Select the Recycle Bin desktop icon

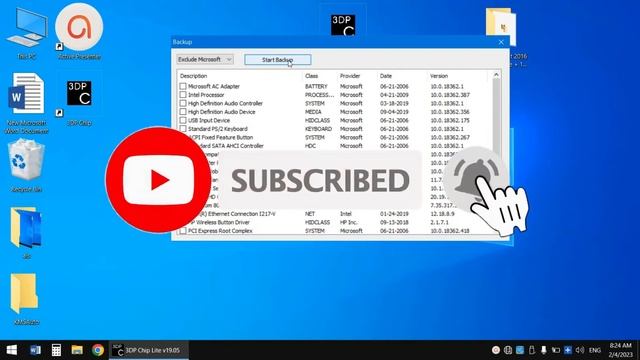(27, 165)
